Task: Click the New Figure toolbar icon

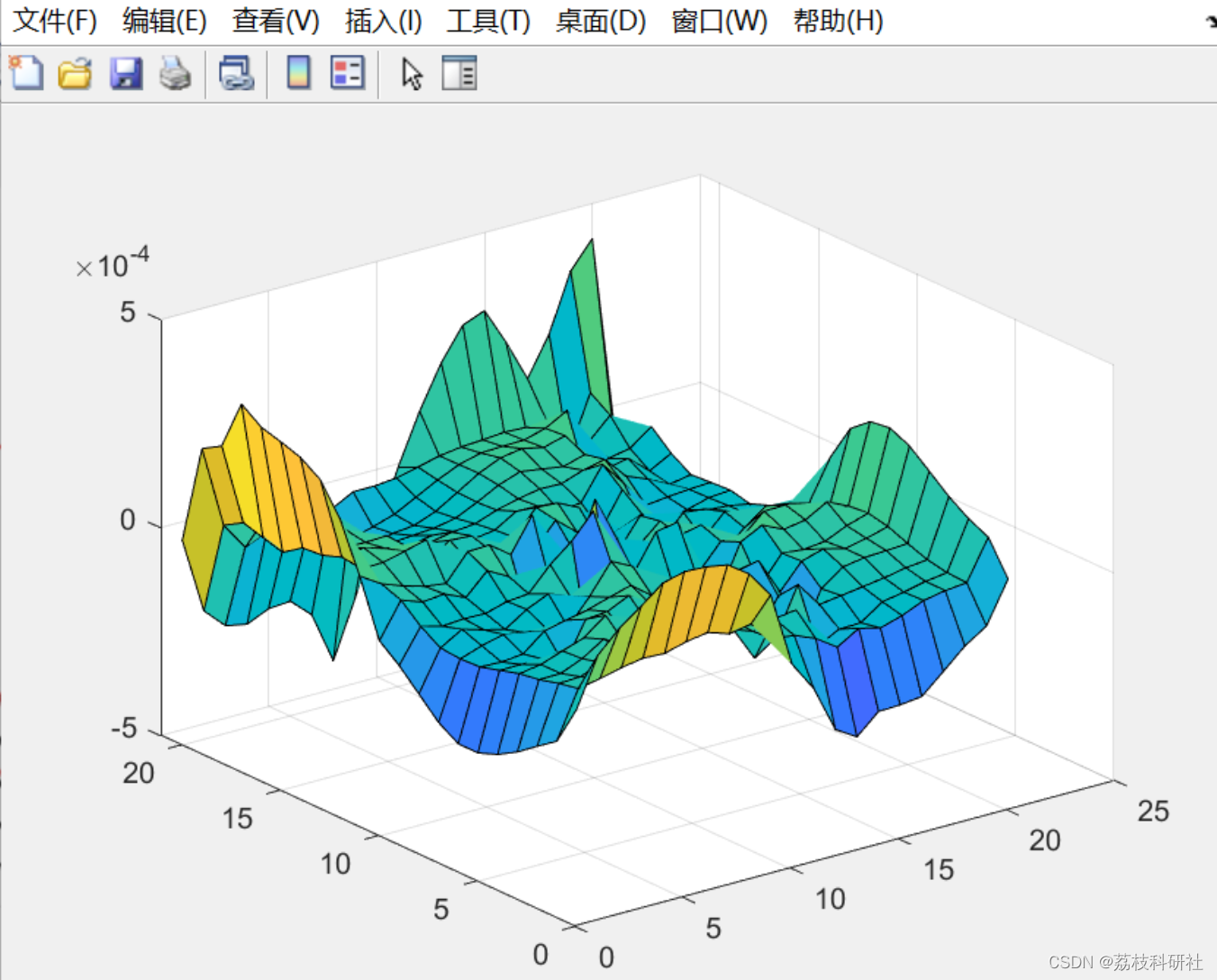Action: tap(26, 73)
